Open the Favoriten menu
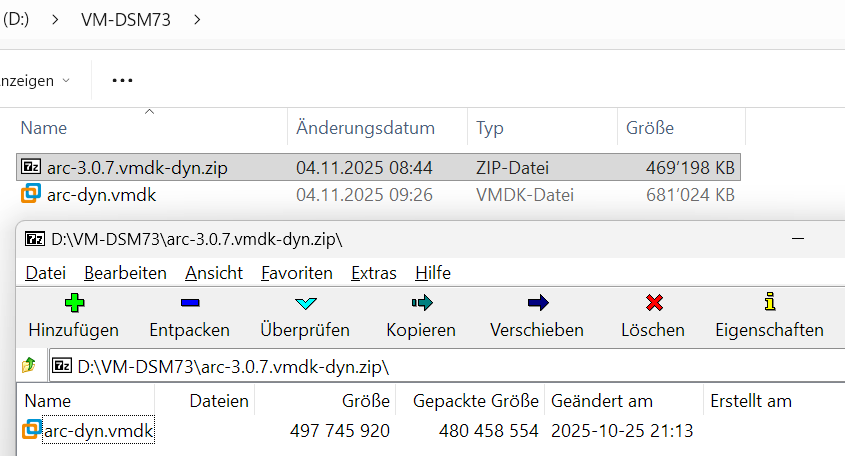 coord(296,273)
